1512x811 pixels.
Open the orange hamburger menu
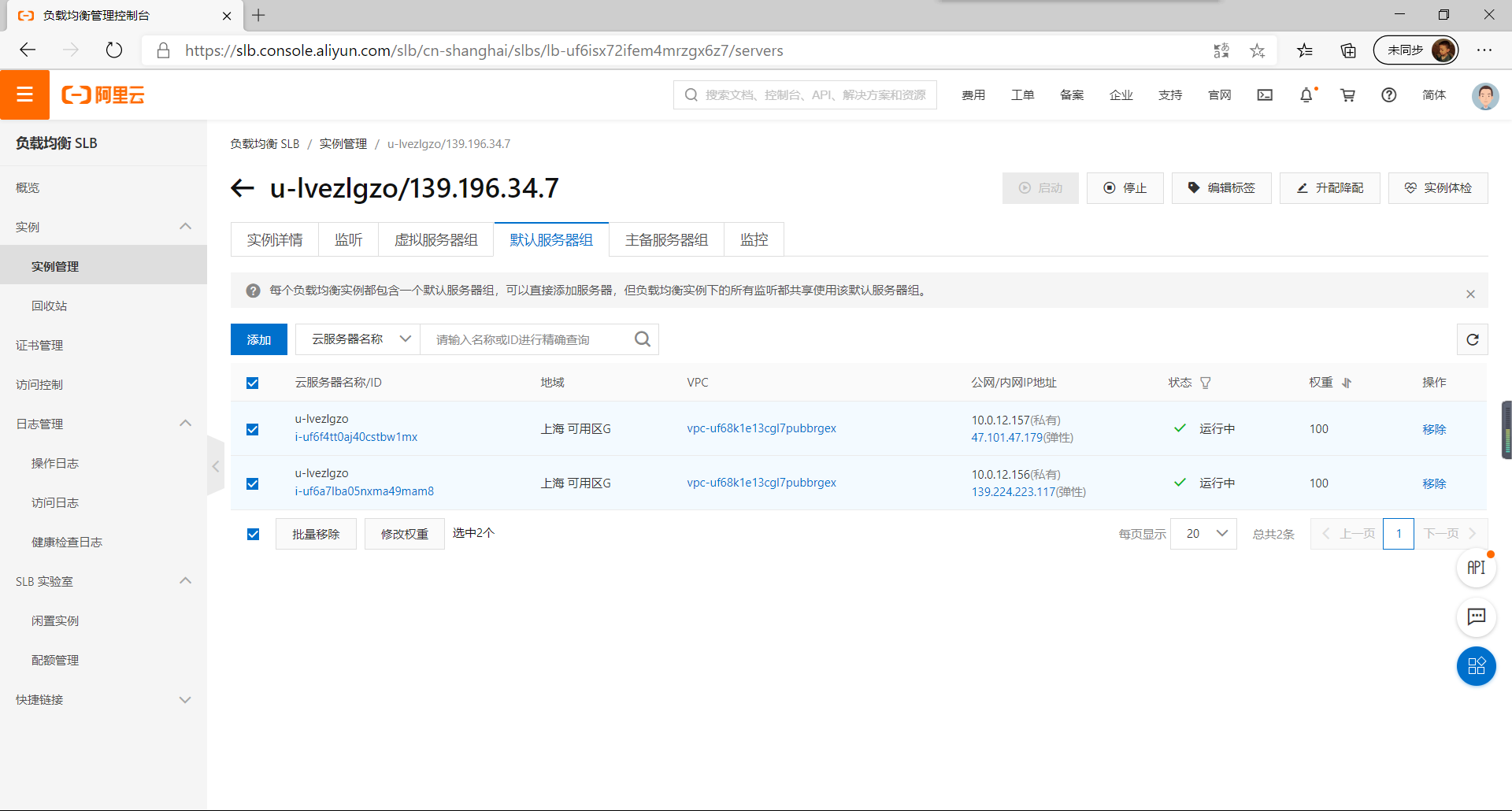(24, 94)
